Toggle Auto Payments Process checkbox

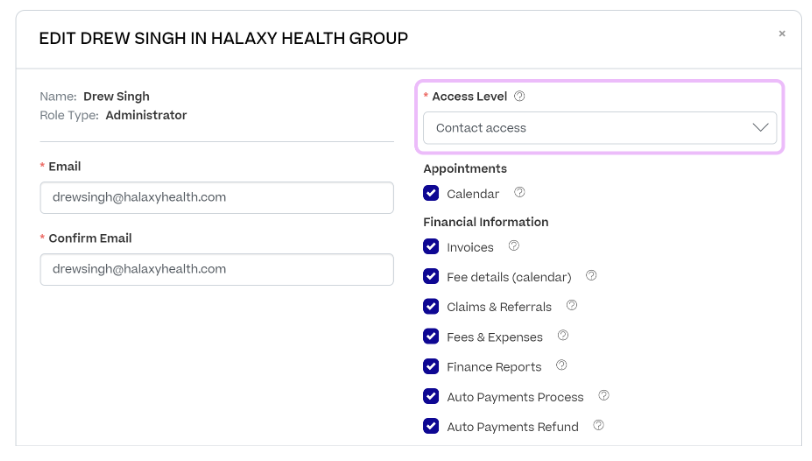(431, 397)
